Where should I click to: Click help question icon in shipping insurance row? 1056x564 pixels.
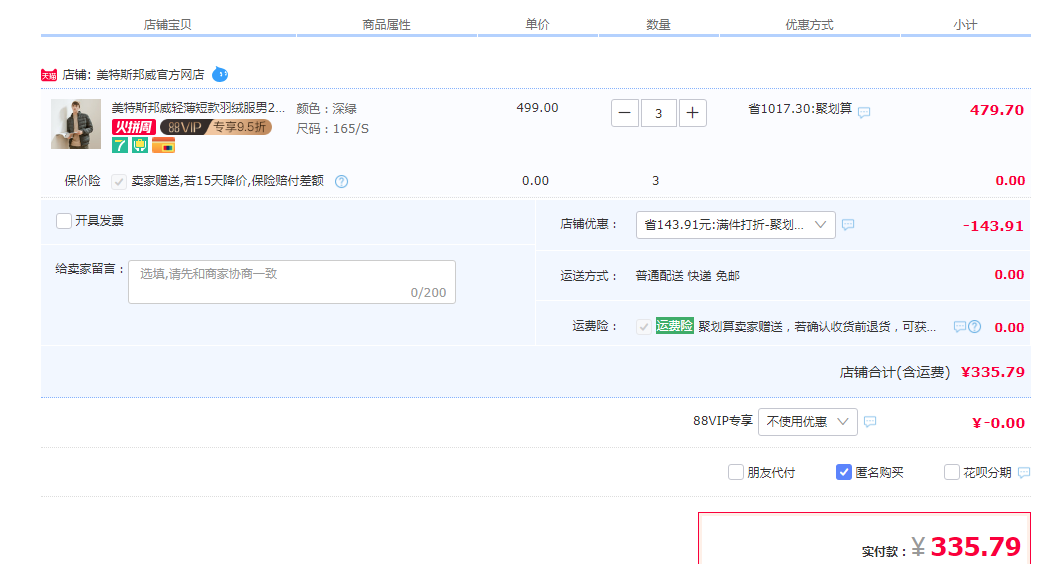tap(975, 327)
